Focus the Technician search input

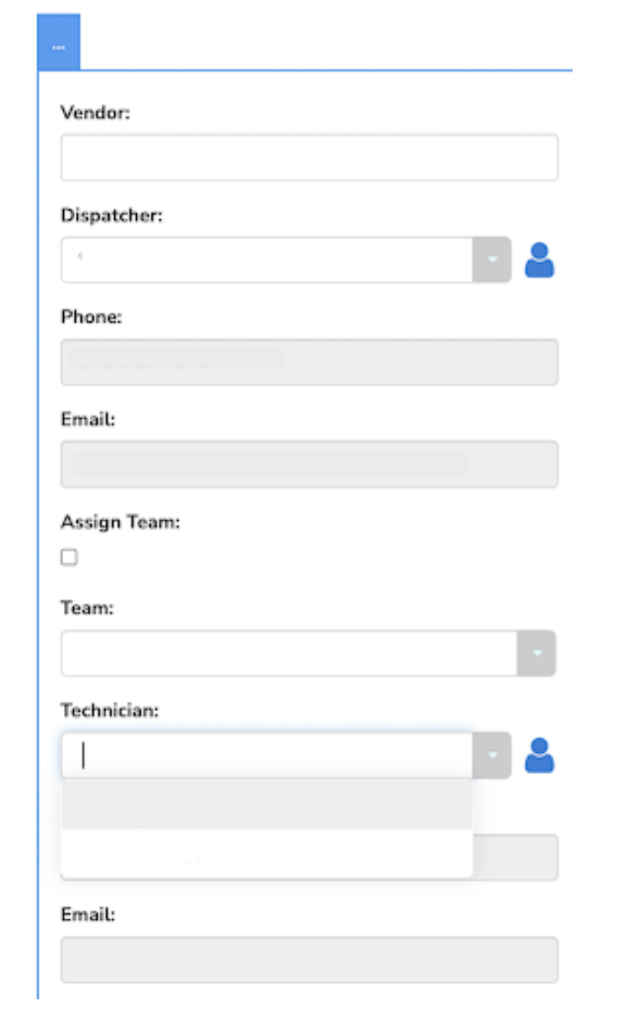[267, 755]
